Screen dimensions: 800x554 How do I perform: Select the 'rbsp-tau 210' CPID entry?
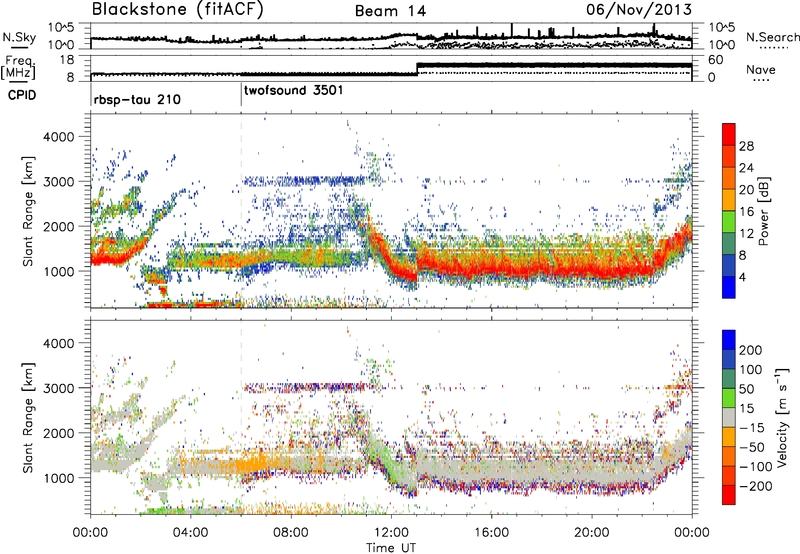(137, 99)
